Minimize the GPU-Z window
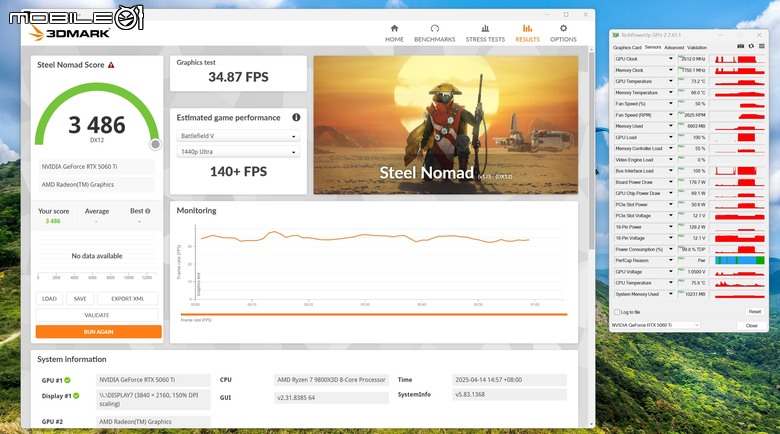 (x=720, y=35)
